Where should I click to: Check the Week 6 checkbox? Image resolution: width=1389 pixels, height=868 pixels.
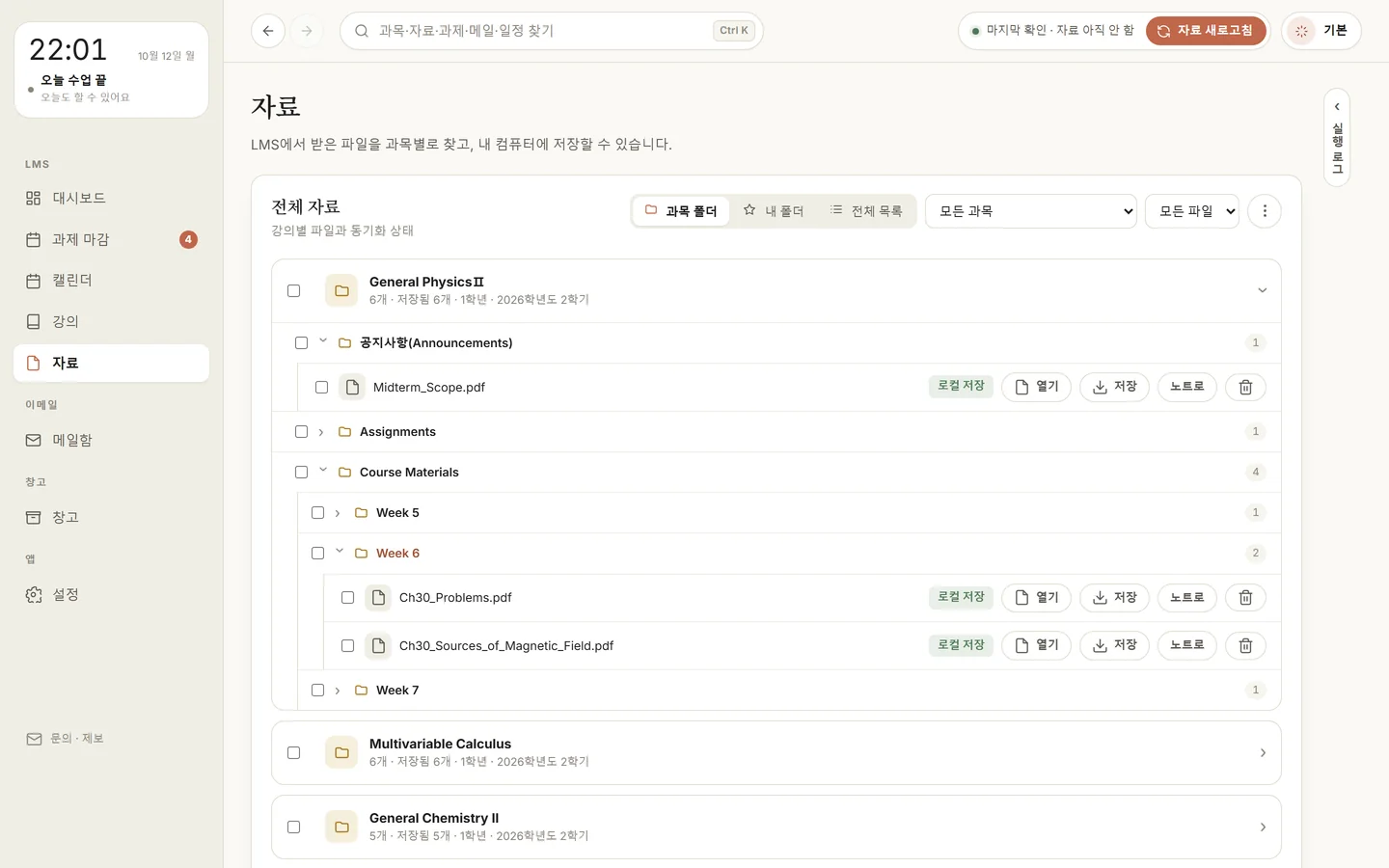point(317,554)
